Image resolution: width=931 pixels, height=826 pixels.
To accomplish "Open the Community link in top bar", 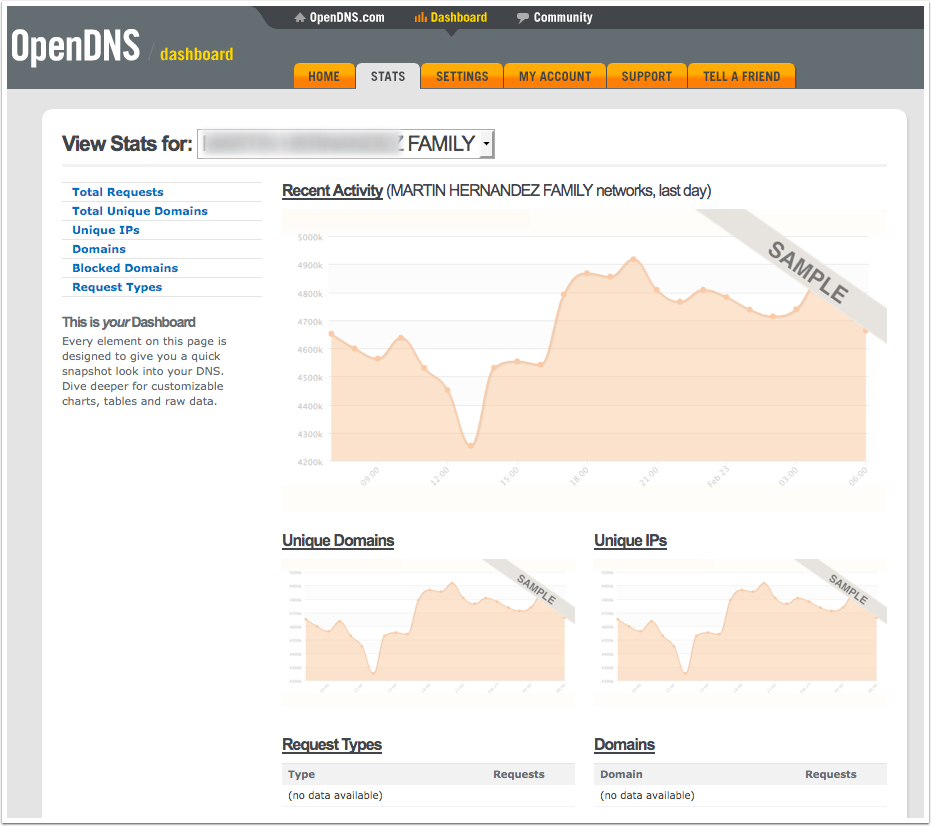I will [563, 18].
